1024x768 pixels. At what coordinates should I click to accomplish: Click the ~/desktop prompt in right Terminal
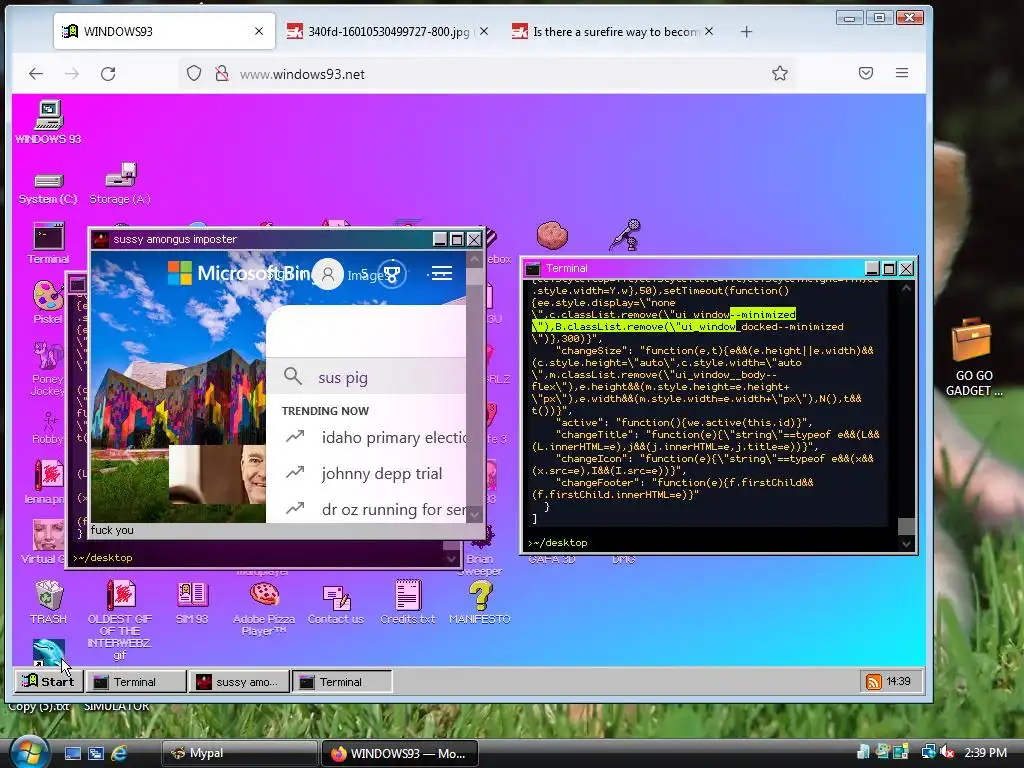pos(558,543)
